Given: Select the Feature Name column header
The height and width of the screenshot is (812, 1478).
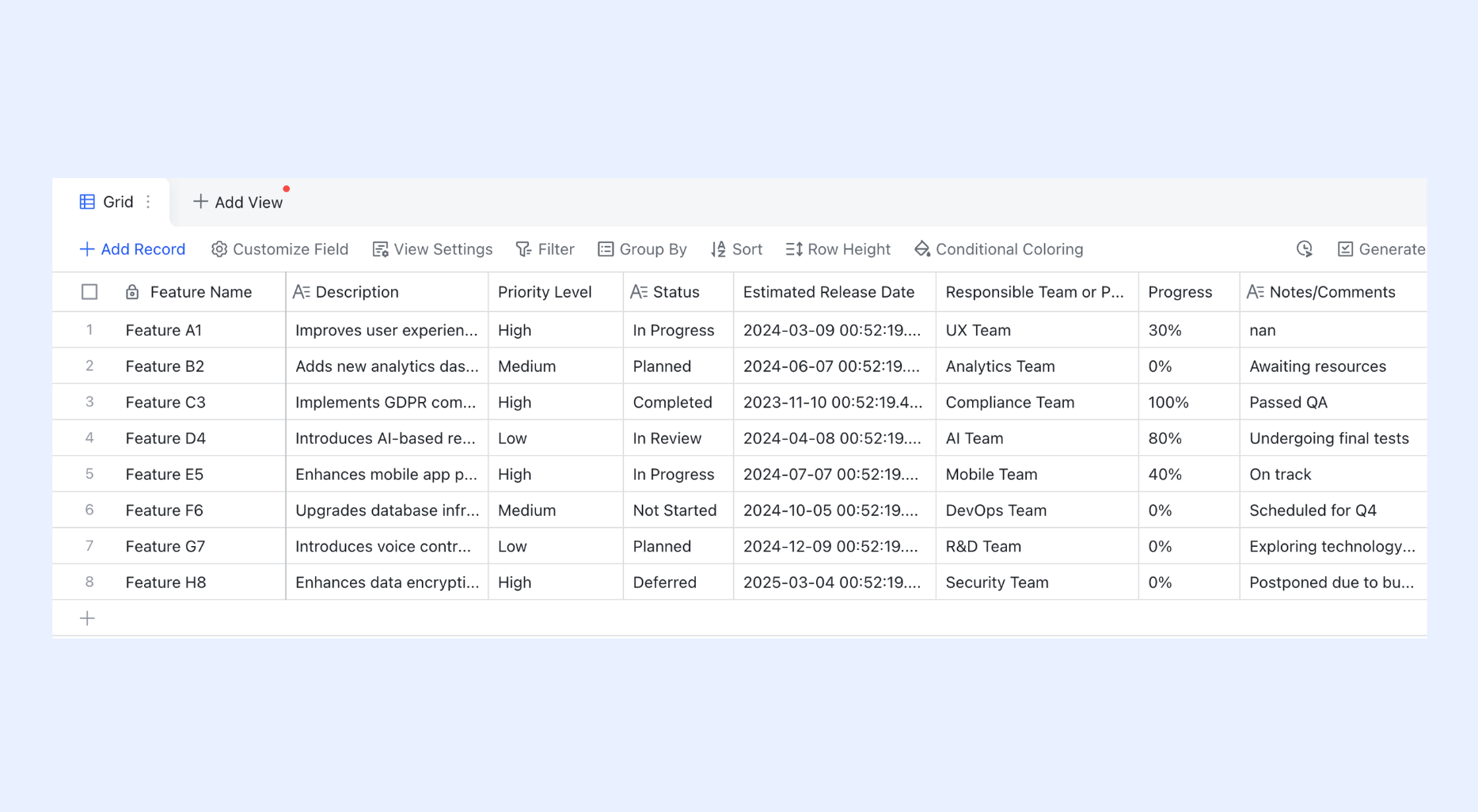Looking at the screenshot, I should pos(201,292).
